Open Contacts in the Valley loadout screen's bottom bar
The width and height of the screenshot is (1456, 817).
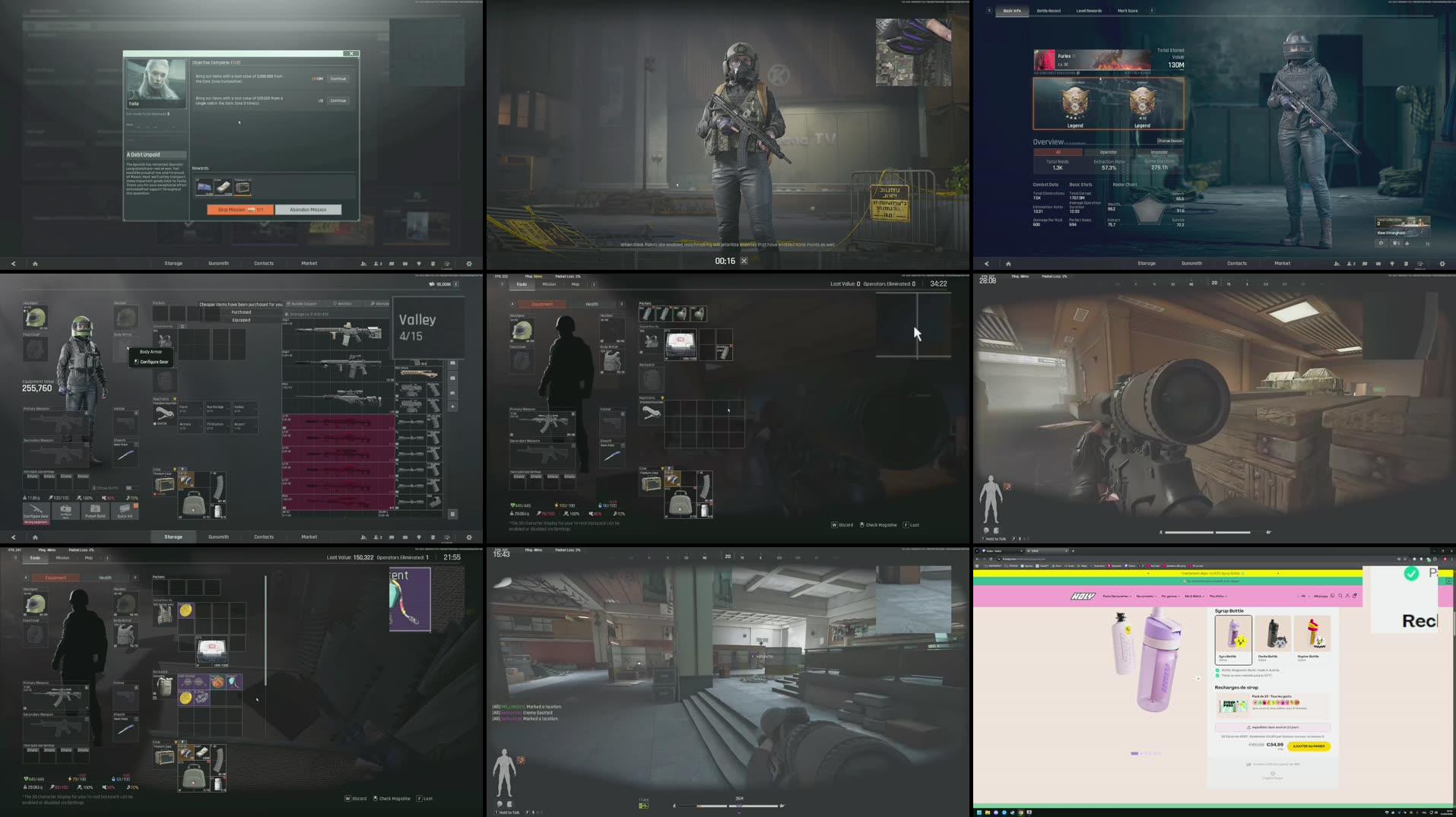tap(264, 537)
